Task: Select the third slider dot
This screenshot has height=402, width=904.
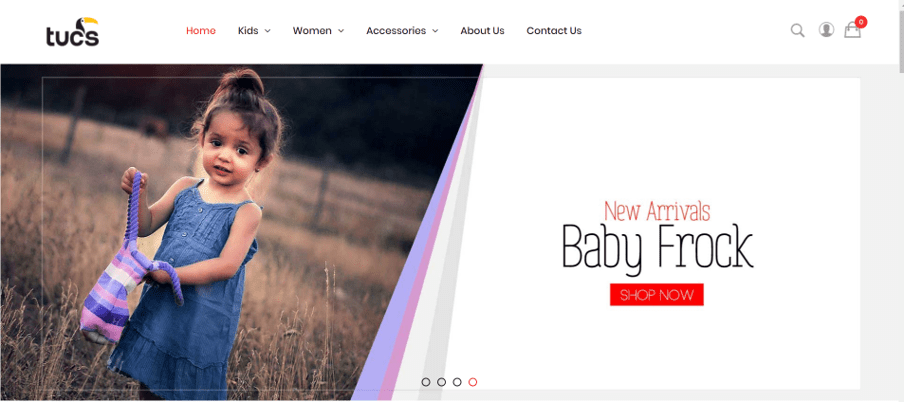Action: pos(457,382)
